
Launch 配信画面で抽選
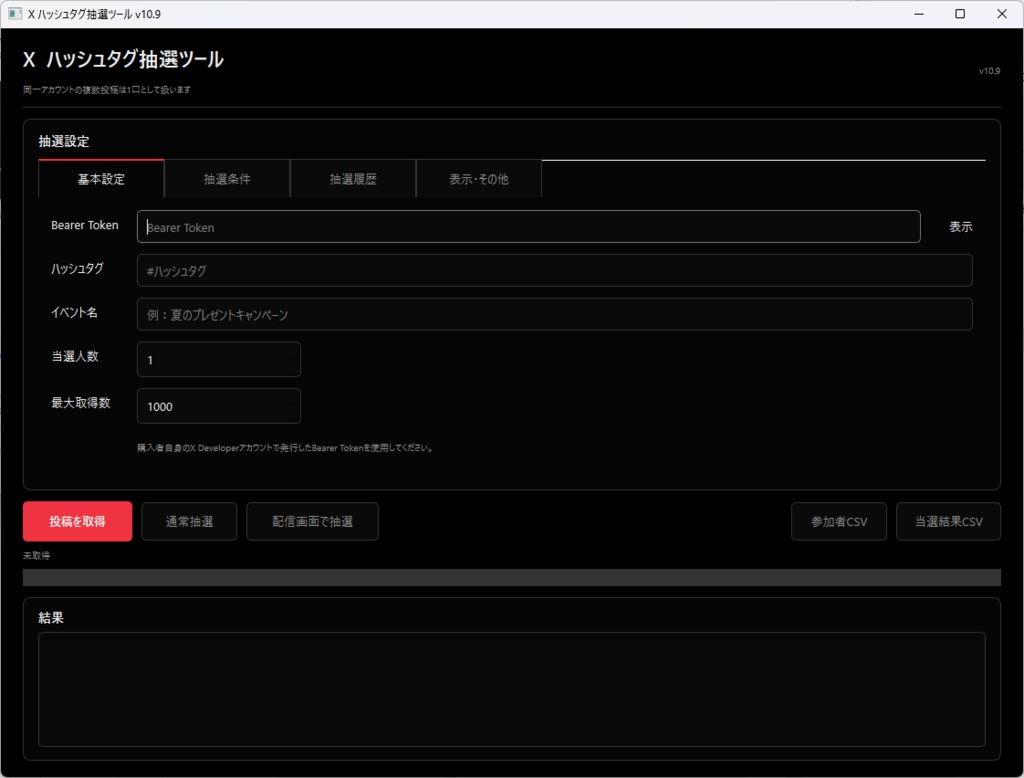click(x=312, y=521)
